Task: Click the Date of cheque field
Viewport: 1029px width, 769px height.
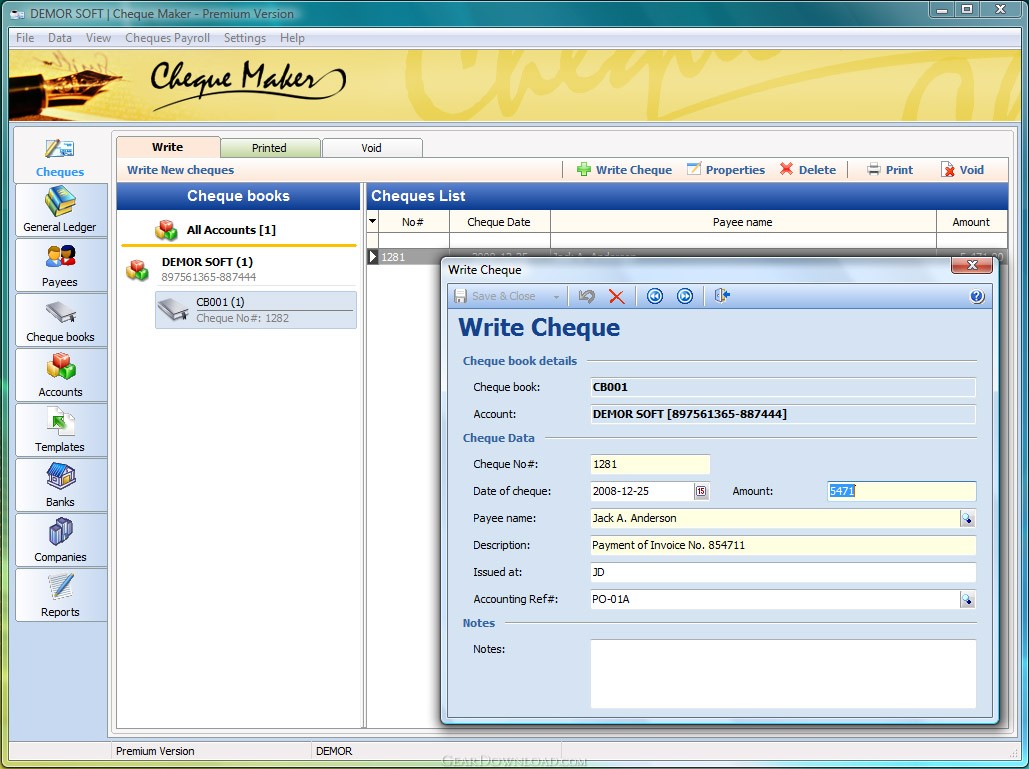Action: coord(642,491)
